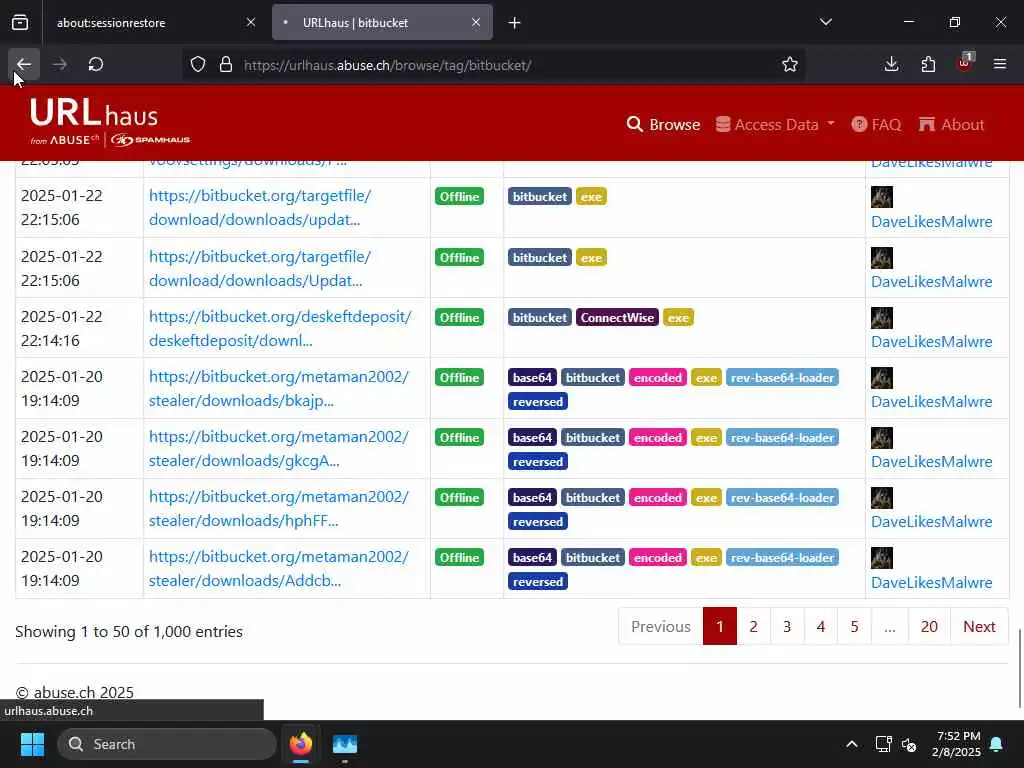
Task: Open the taskbar clock and date
Action: (x=956, y=744)
